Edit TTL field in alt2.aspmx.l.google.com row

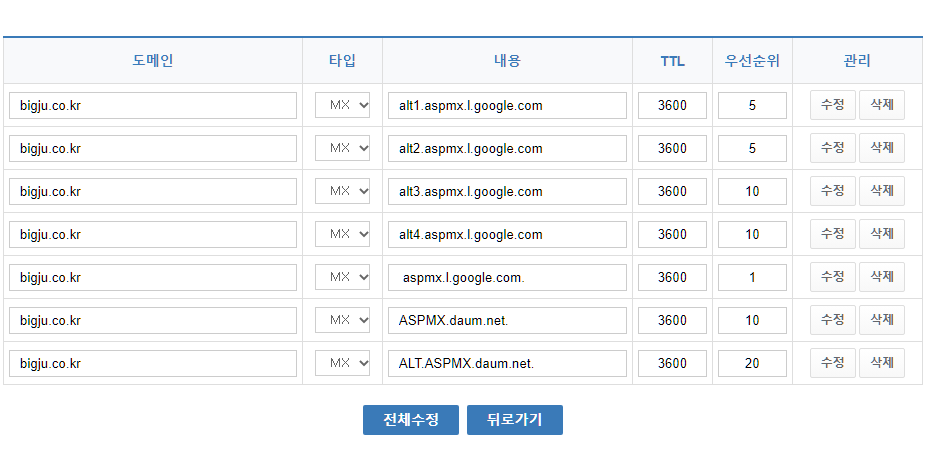pyautogui.click(x=673, y=148)
